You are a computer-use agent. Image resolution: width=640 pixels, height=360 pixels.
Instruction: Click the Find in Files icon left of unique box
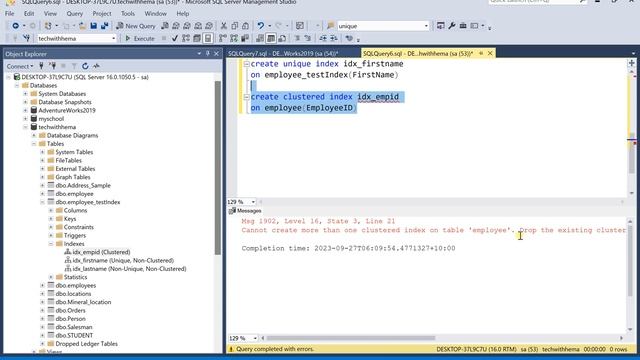(x=331, y=26)
